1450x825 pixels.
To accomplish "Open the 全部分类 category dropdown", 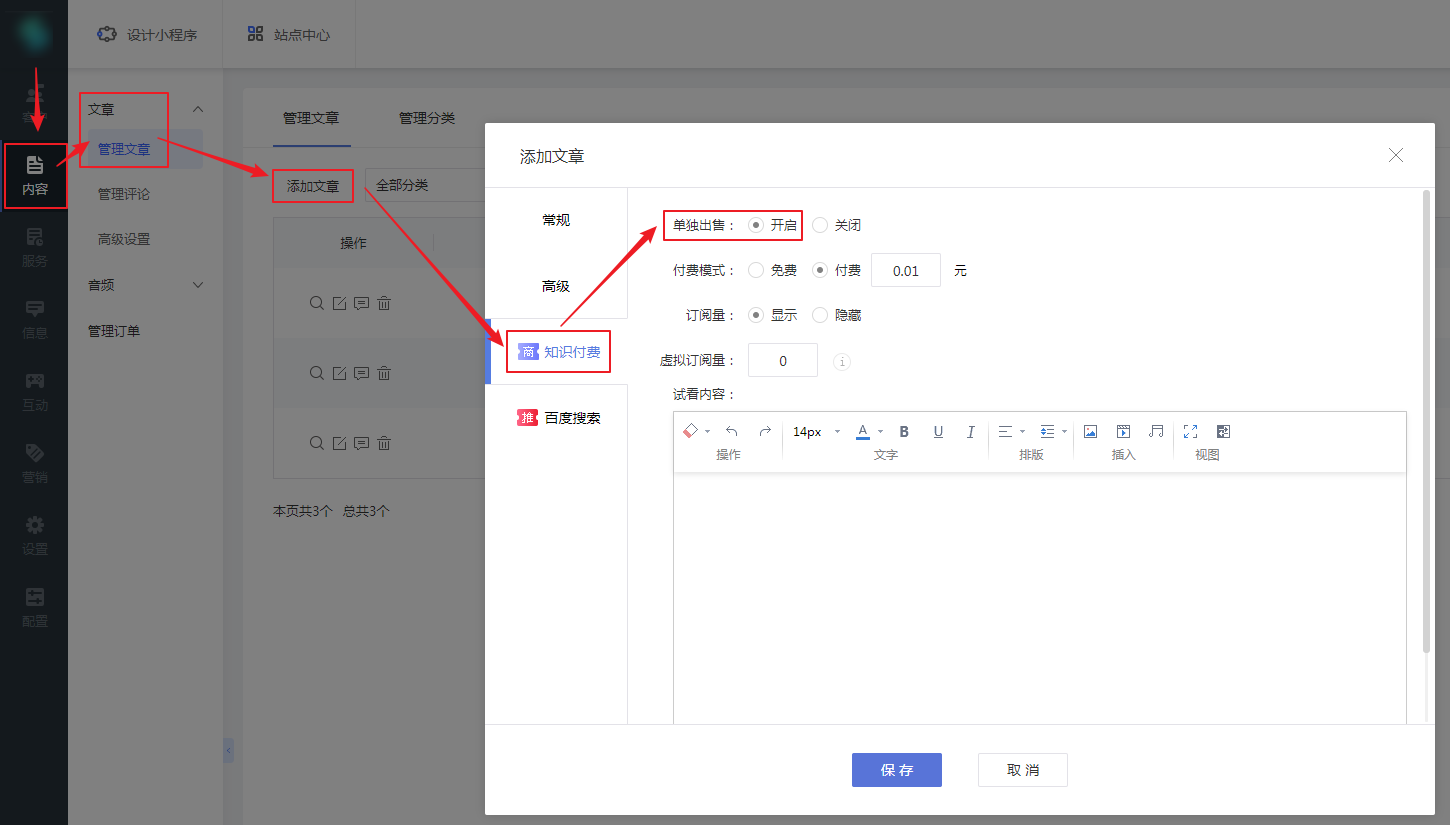I will 425,185.
